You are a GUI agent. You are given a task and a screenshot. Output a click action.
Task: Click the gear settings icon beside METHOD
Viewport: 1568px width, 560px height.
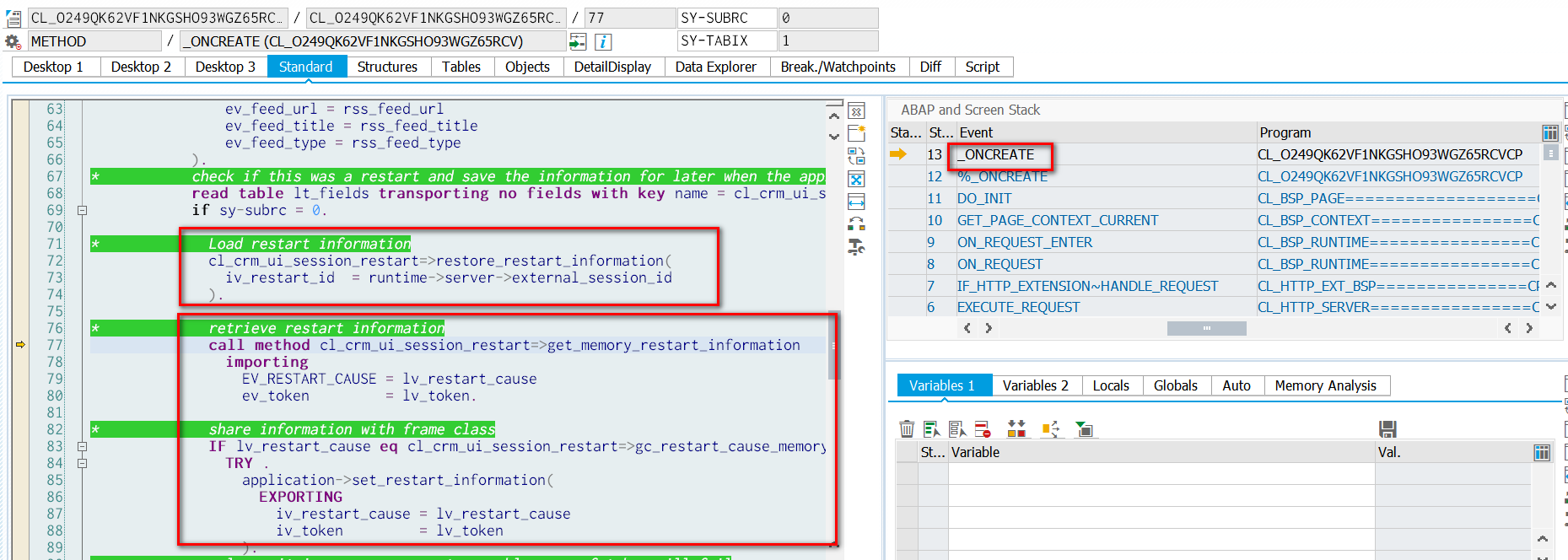tap(13, 41)
